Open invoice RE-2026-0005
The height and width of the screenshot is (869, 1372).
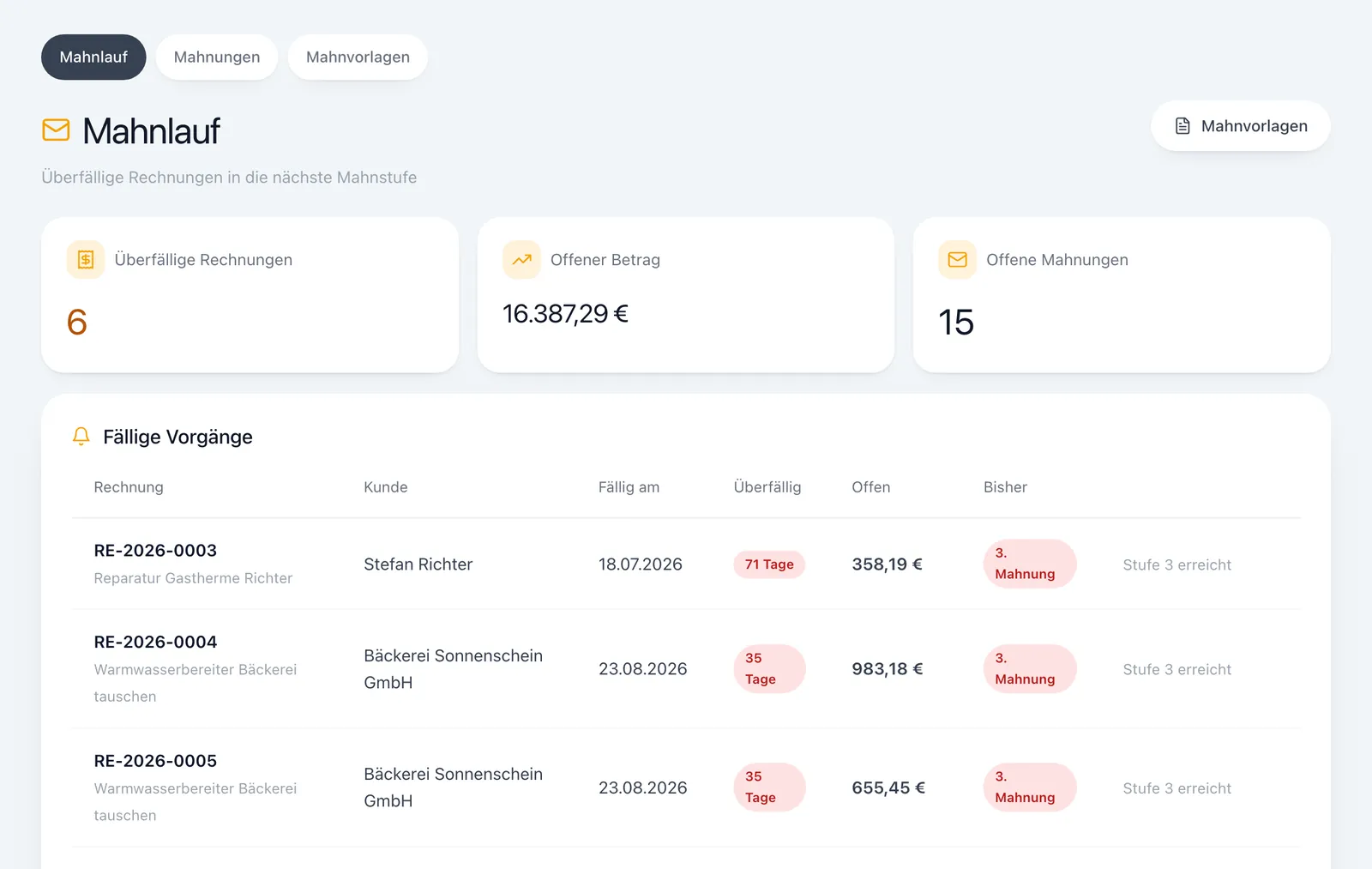[155, 761]
